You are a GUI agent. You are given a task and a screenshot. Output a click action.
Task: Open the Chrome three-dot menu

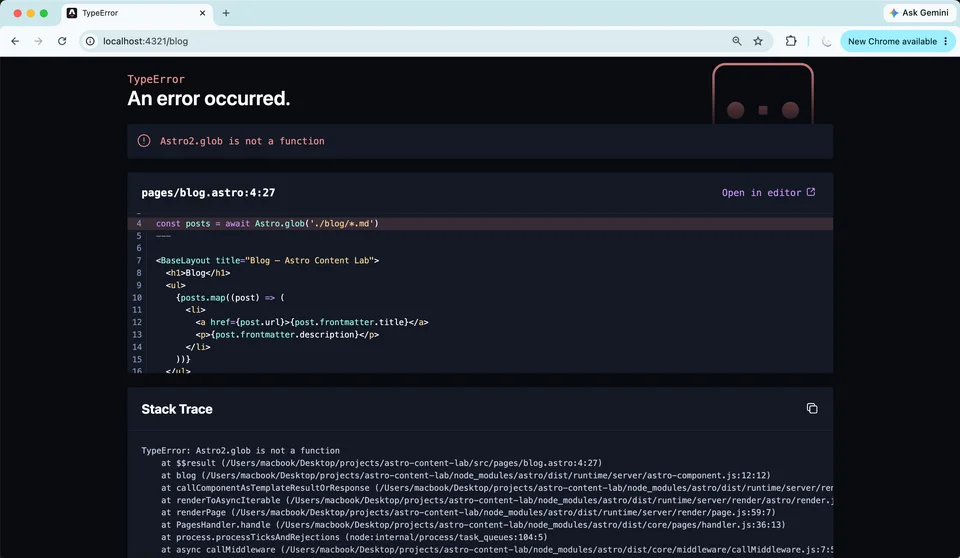click(x=946, y=41)
